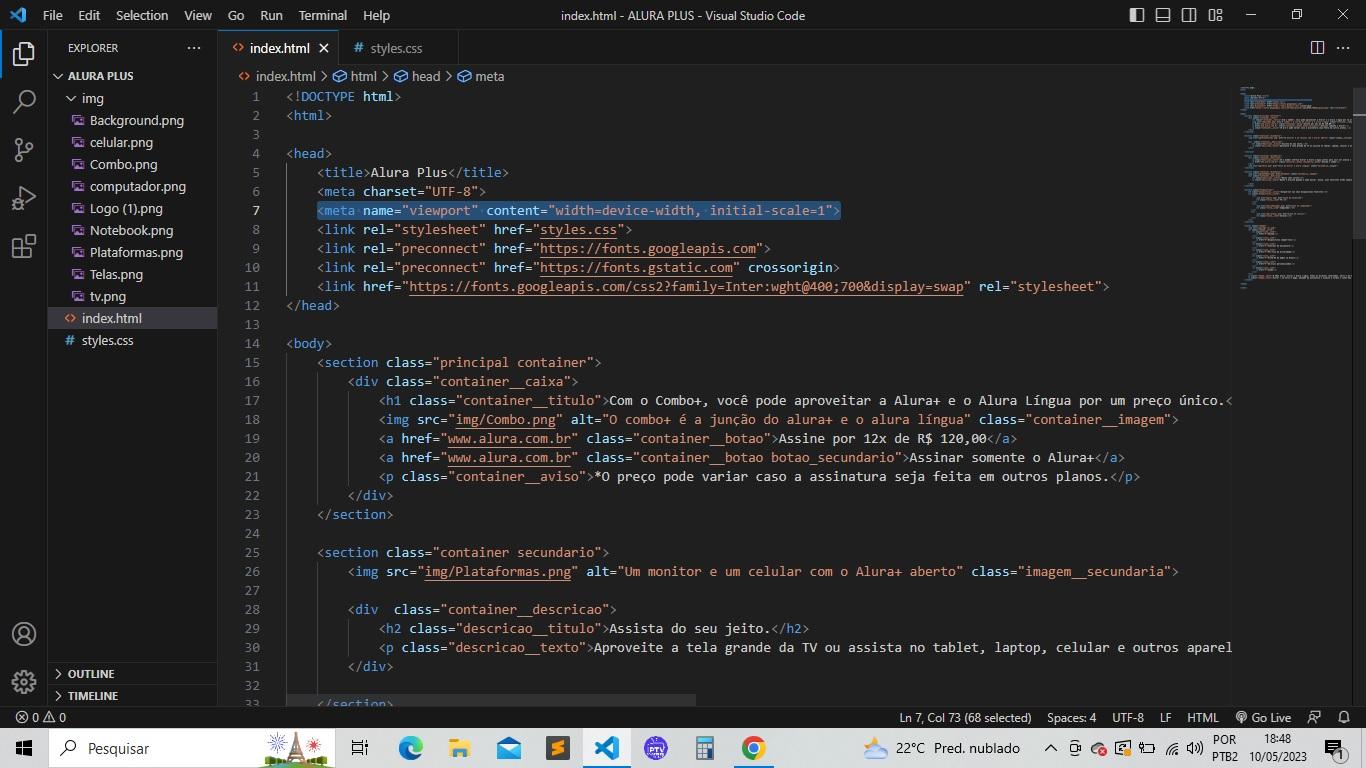Open the weather widget 22°C Pred. nublado
Image resolution: width=1366 pixels, height=768 pixels.
tap(942, 748)
